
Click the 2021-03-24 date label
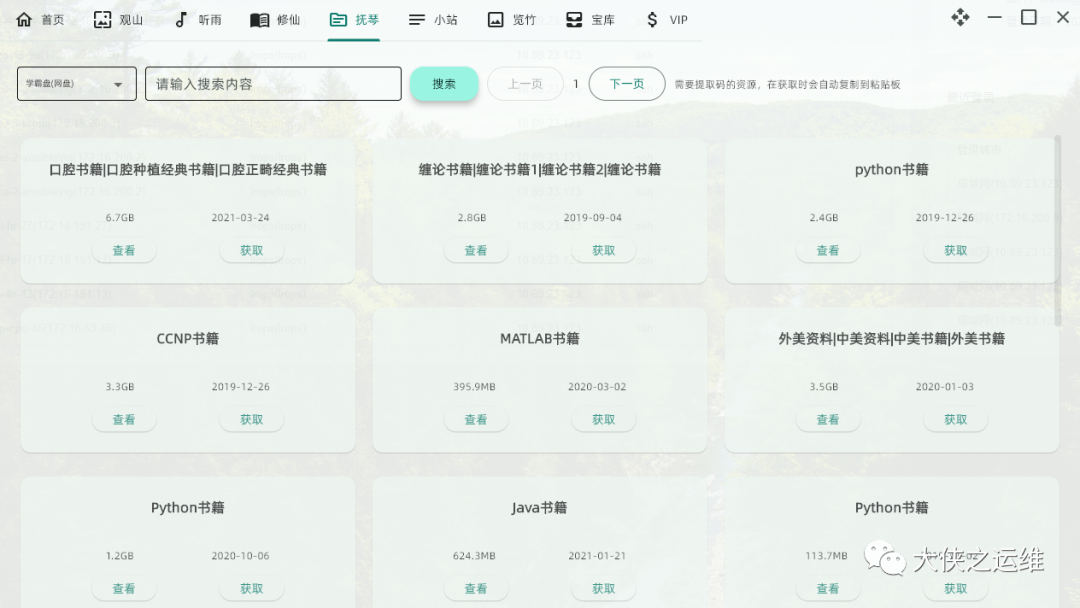[240, 218]
